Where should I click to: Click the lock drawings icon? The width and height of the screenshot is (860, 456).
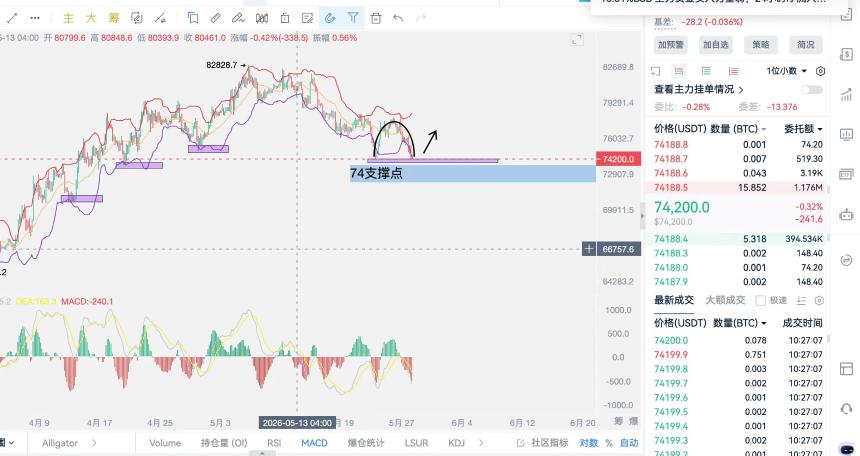pyautogui.click(x=285, y=18)
